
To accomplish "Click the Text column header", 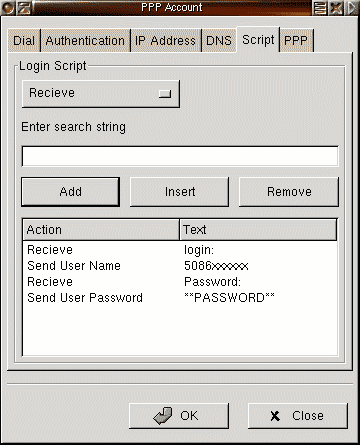I will point(258,230).
